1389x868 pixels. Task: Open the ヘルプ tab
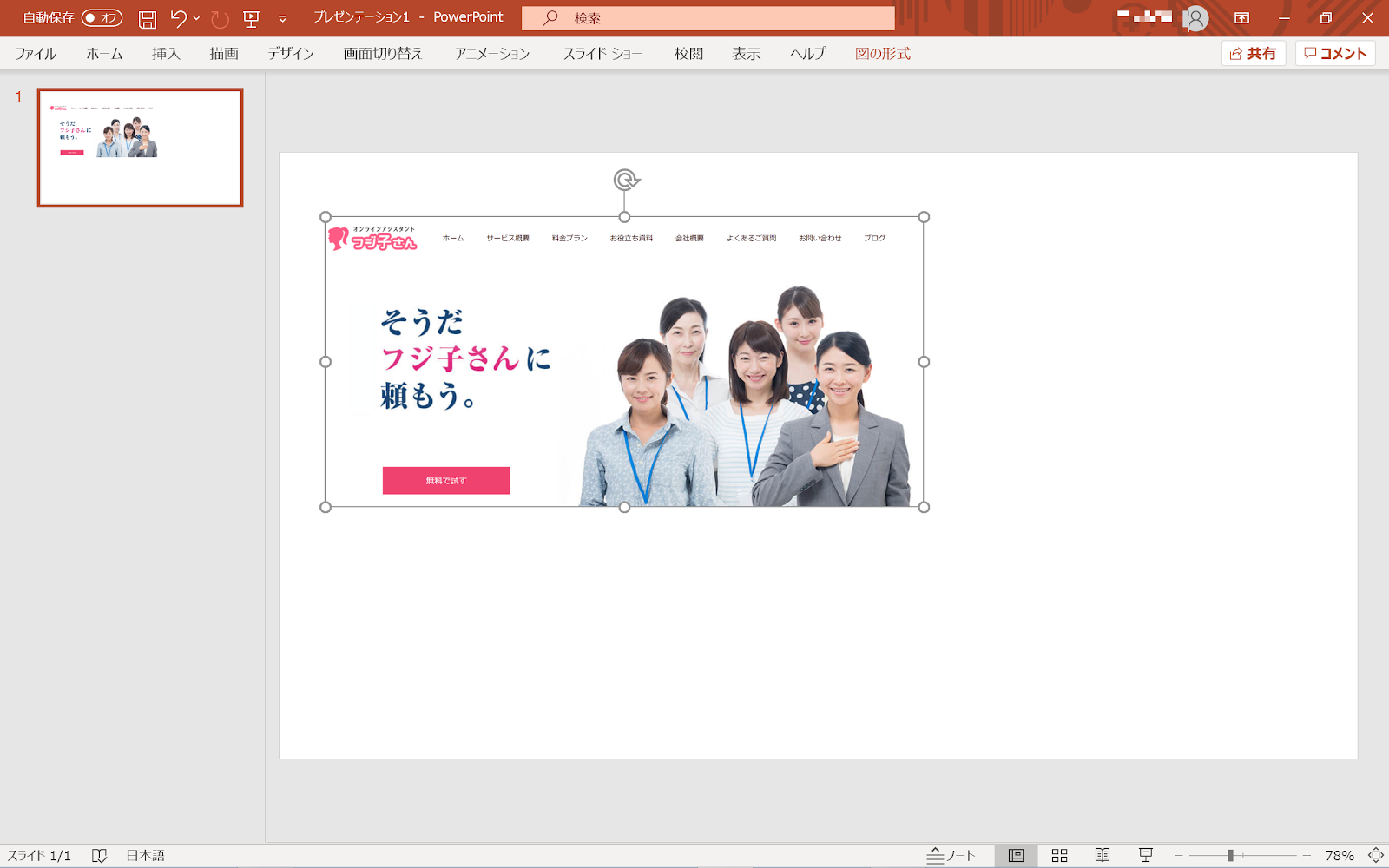point(808,54)
